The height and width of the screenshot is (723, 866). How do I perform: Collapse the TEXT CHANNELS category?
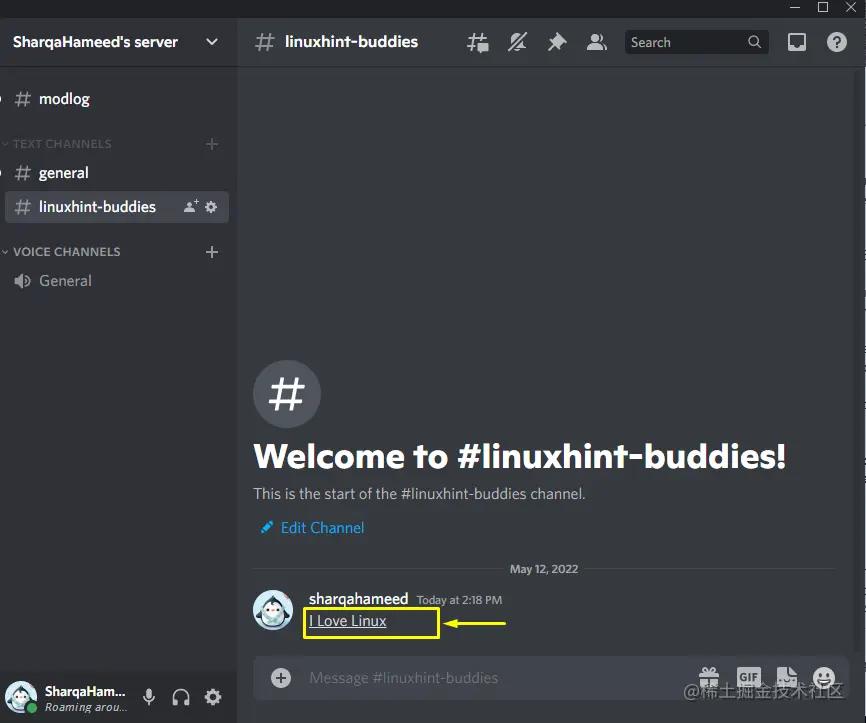[62, 144]
